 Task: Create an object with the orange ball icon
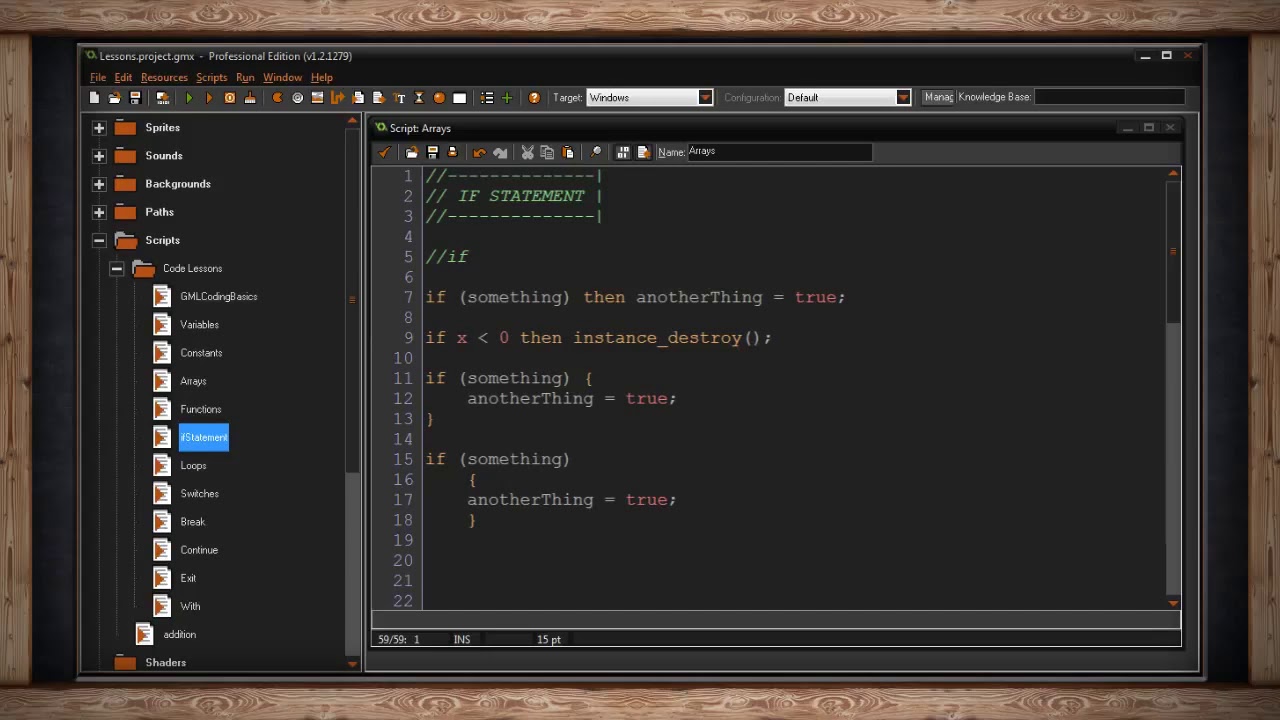click(439, 97)
